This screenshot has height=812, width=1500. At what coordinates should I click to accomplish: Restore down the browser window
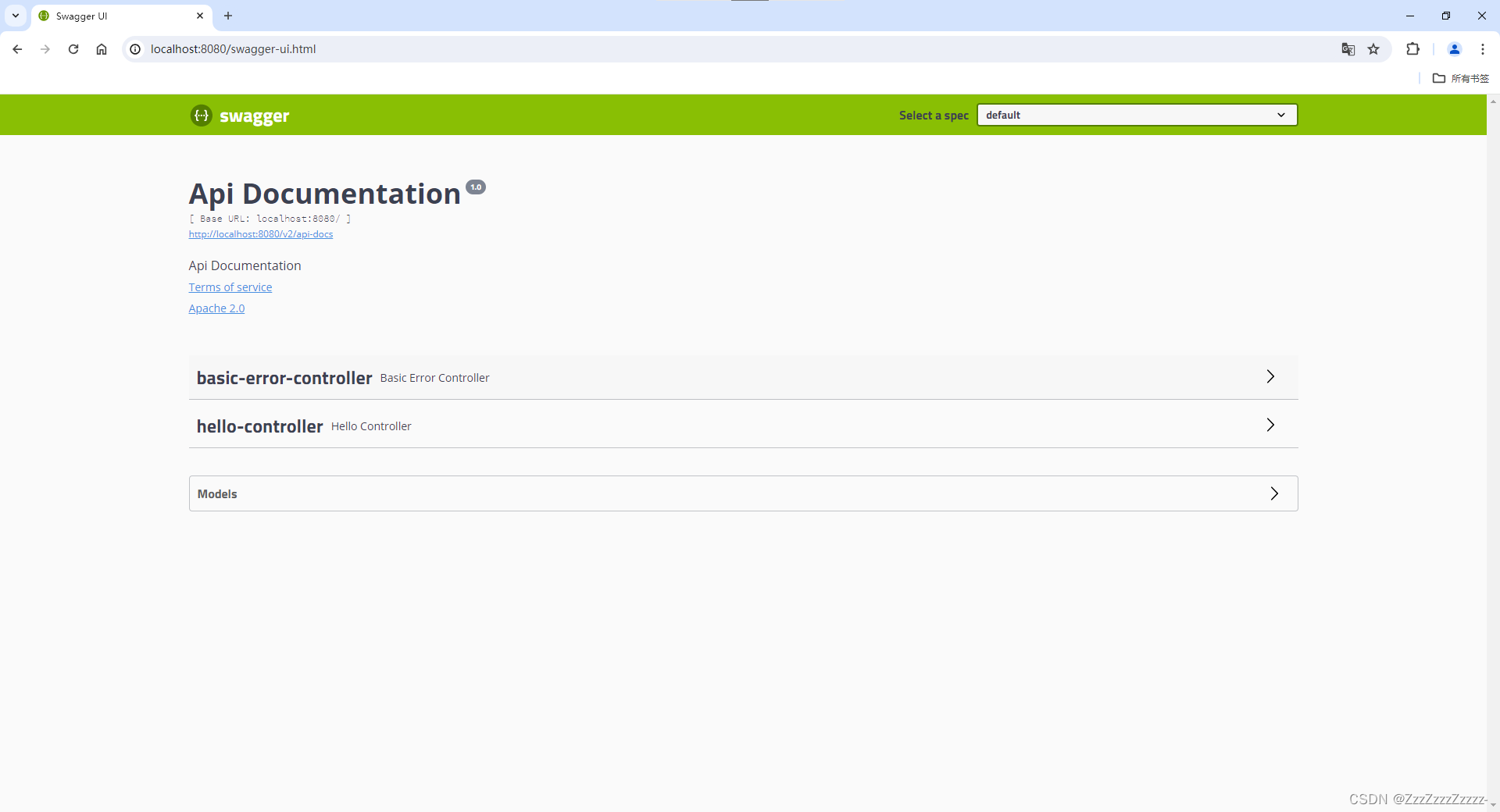coord(1446,16)
